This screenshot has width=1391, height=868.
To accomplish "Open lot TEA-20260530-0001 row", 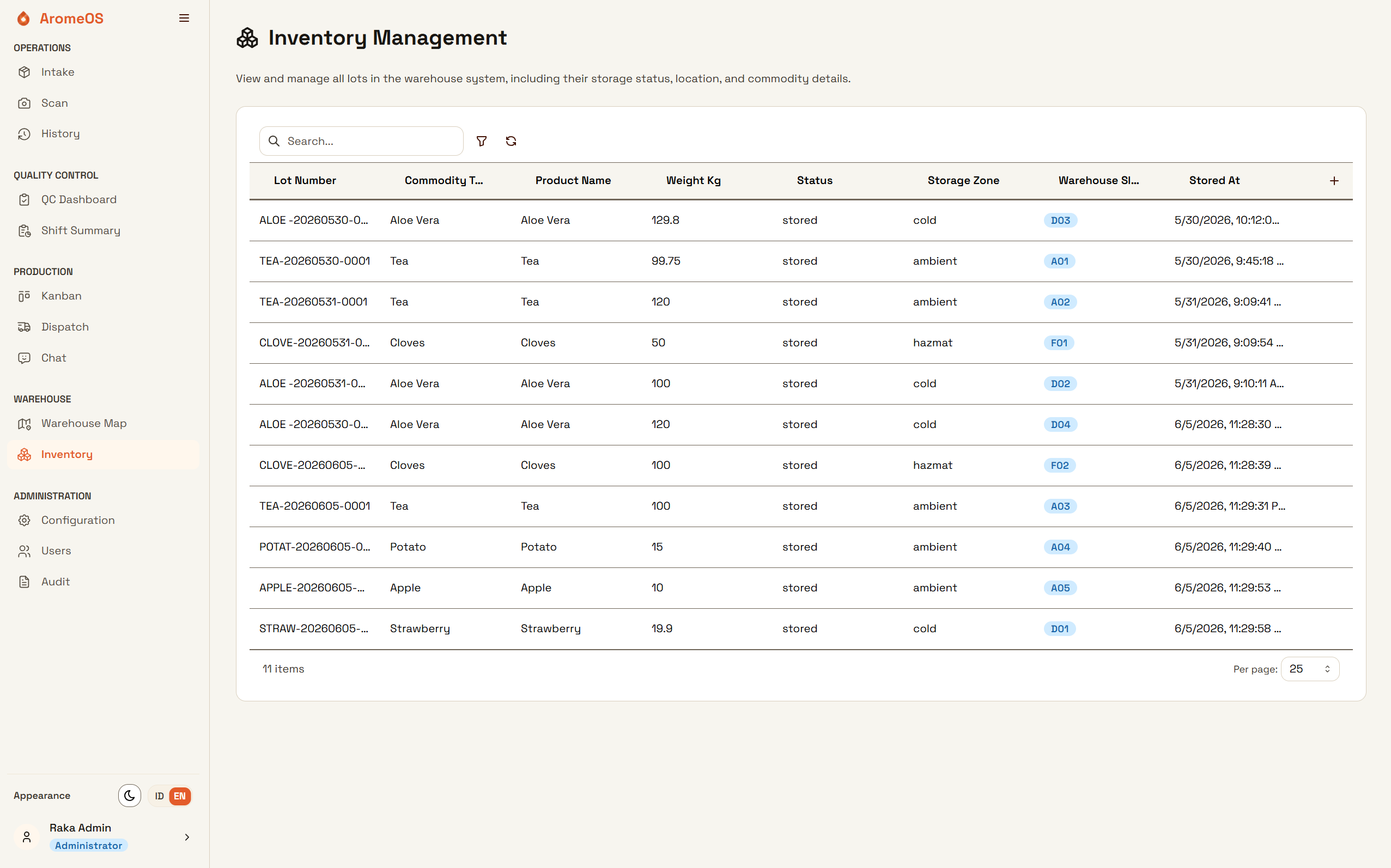I will point(800,261).
